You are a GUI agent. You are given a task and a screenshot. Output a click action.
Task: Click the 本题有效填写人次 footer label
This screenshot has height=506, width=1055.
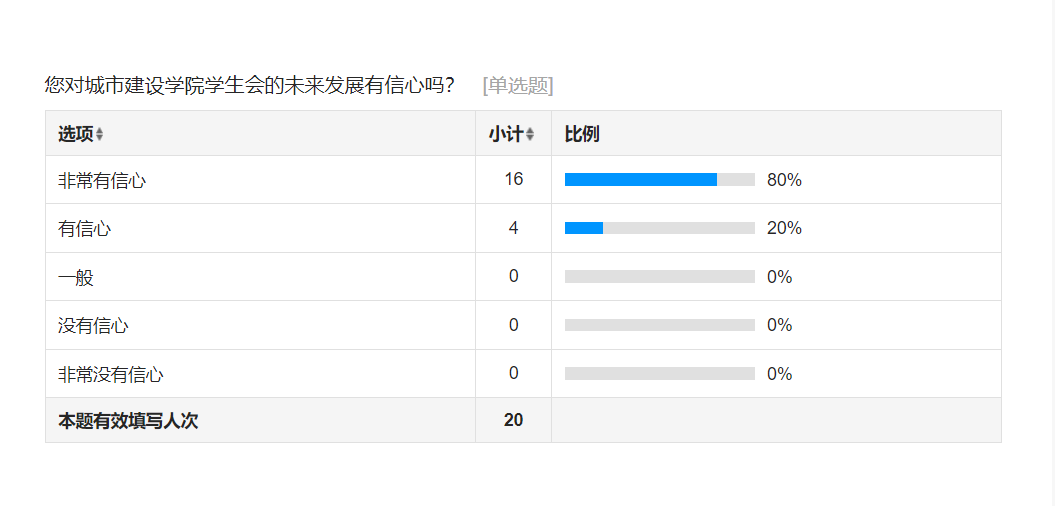tap(128, 421)
